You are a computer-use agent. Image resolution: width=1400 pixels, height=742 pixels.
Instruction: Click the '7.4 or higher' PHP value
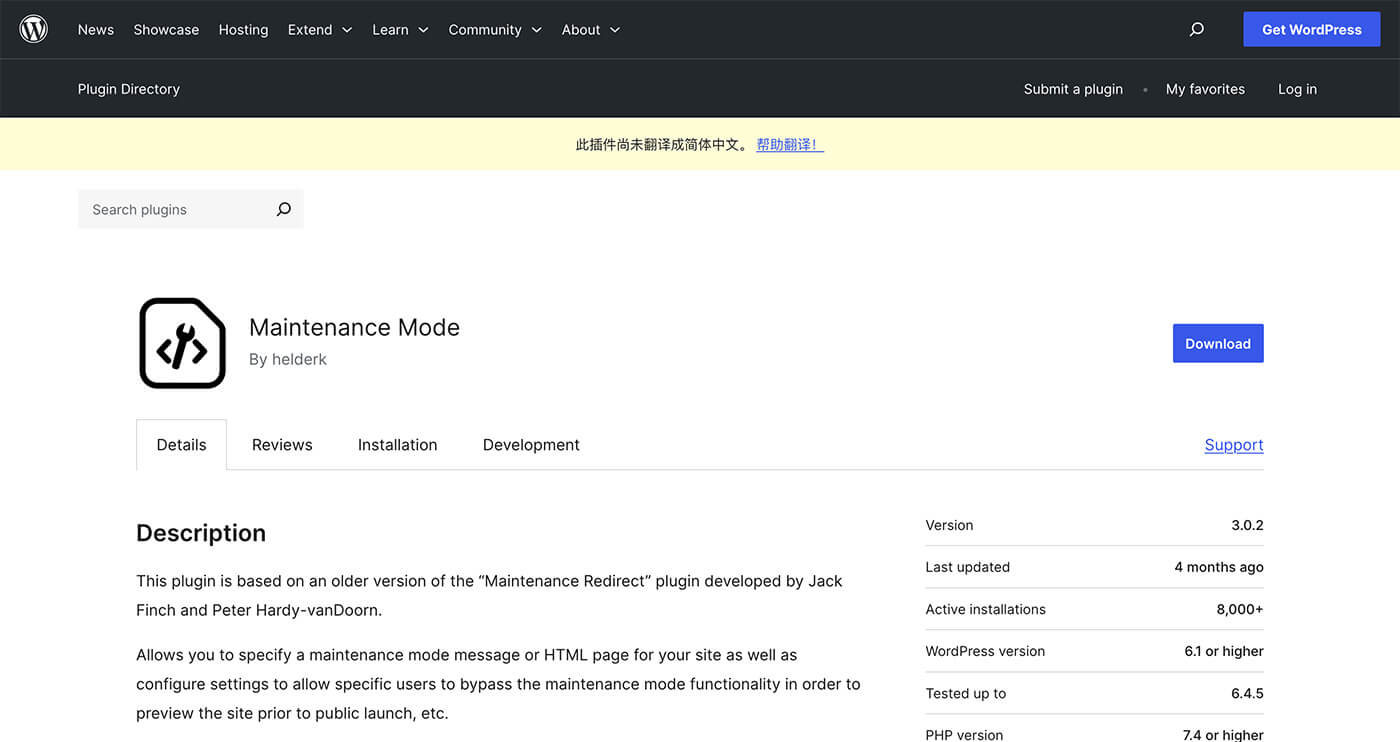point(1223,735)
